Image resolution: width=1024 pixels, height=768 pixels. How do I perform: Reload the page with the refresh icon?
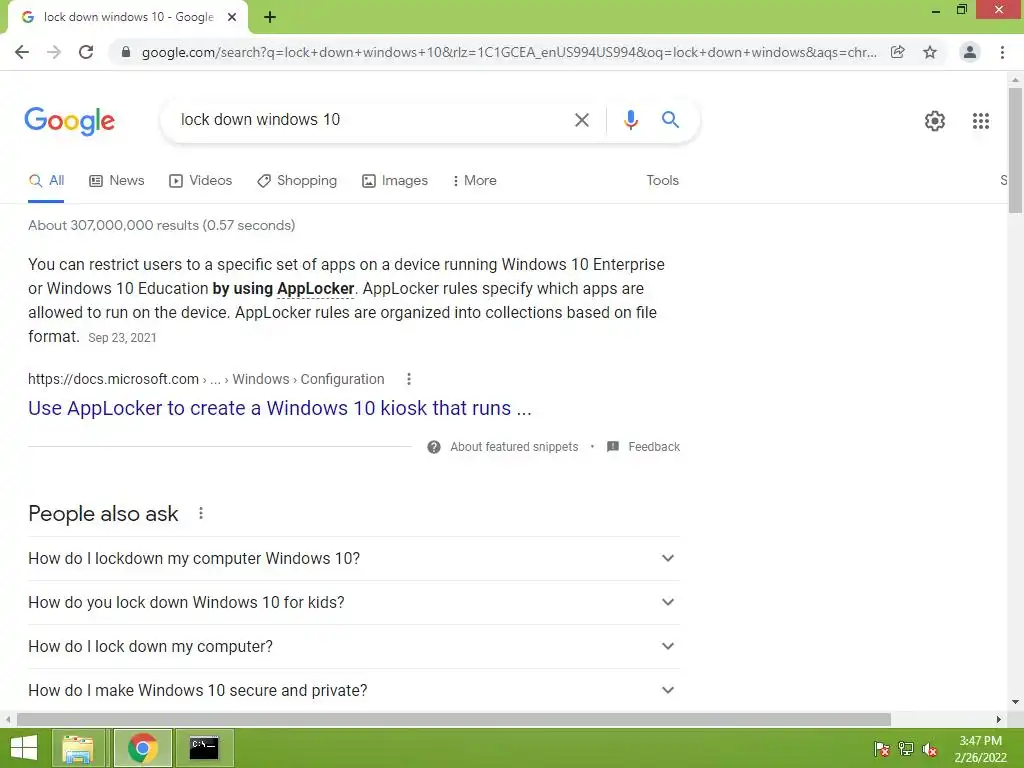[86, 52]
